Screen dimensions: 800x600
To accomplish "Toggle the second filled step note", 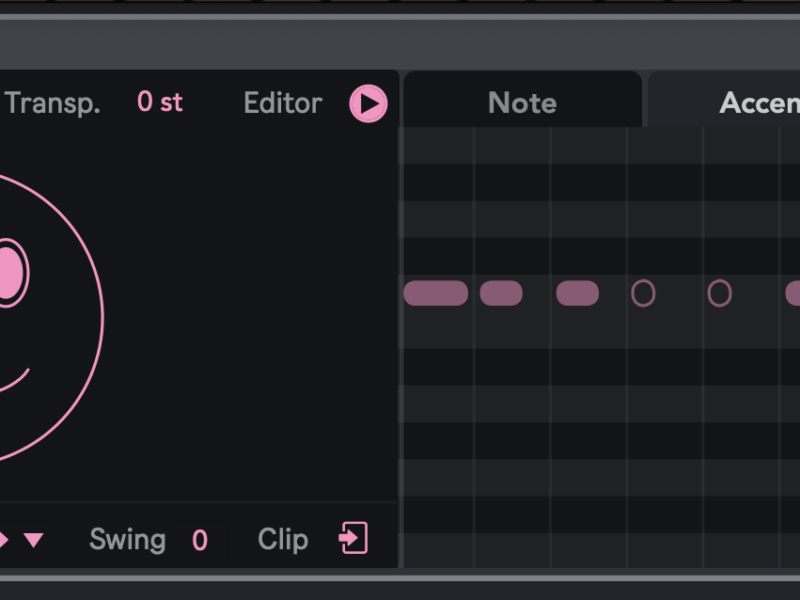I will point(501,293).
